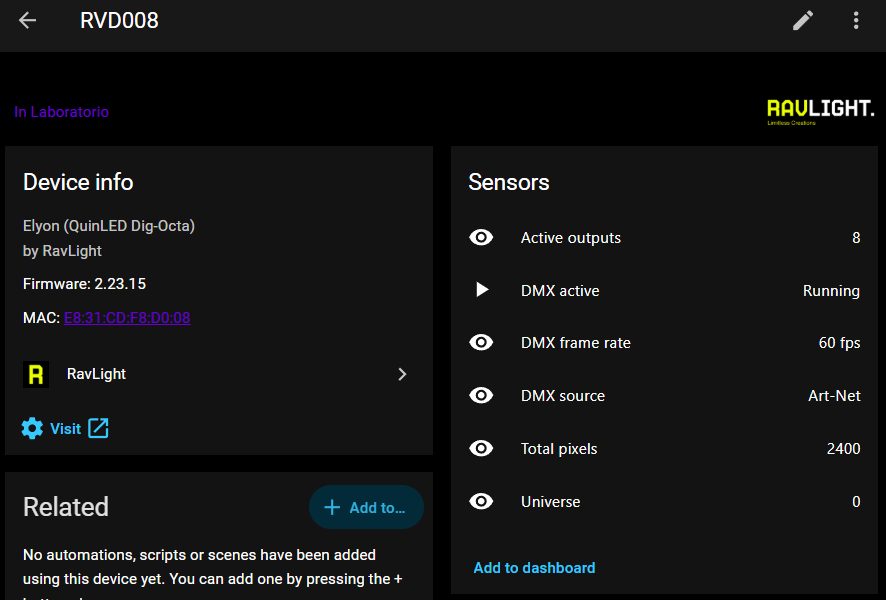This screenshot has height=600, width=886.
Task: Click the play icon for DMX active
Action: tap(481, 290)
